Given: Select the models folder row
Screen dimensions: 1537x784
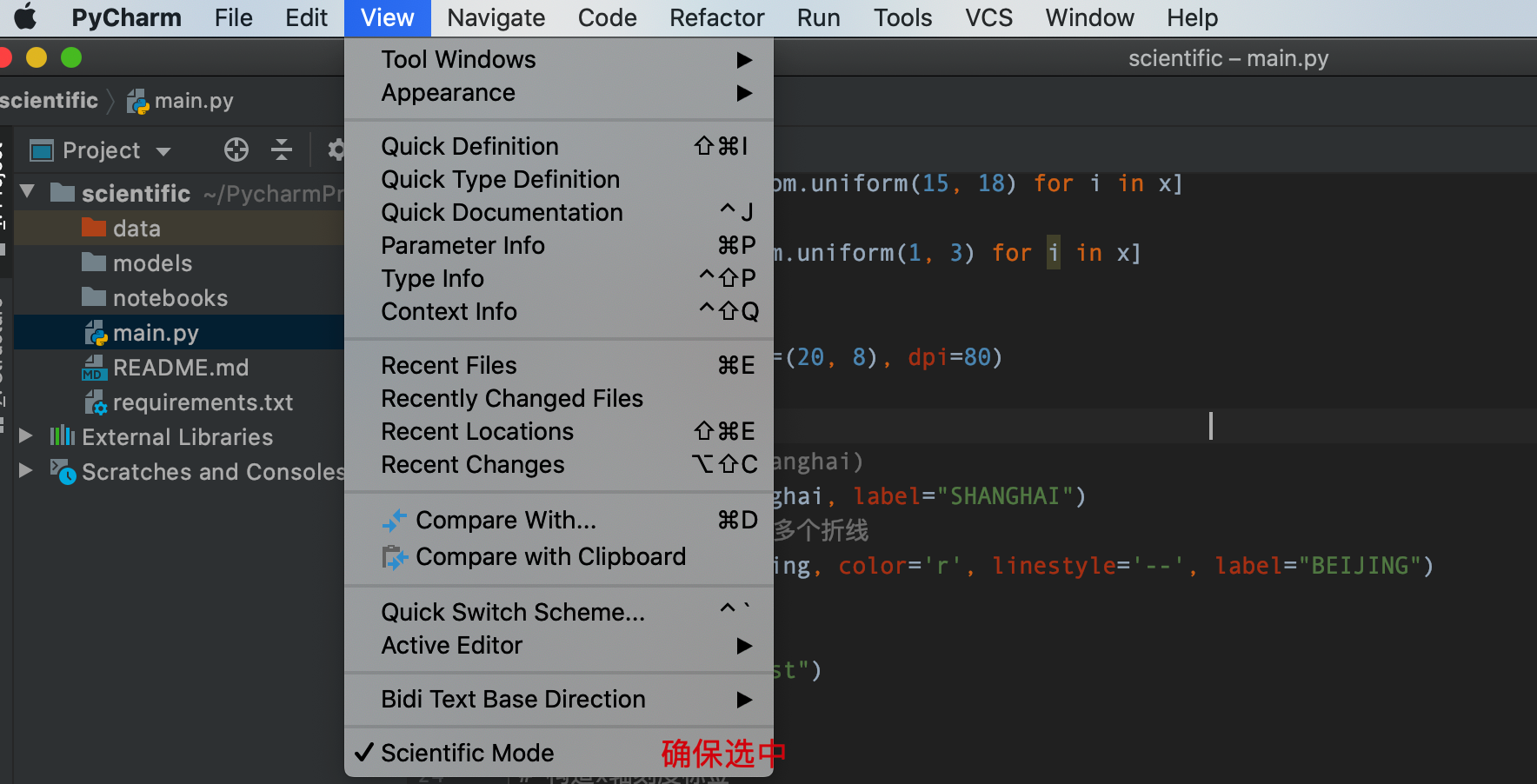Looking at the screenshot, I should coord(179,262).
